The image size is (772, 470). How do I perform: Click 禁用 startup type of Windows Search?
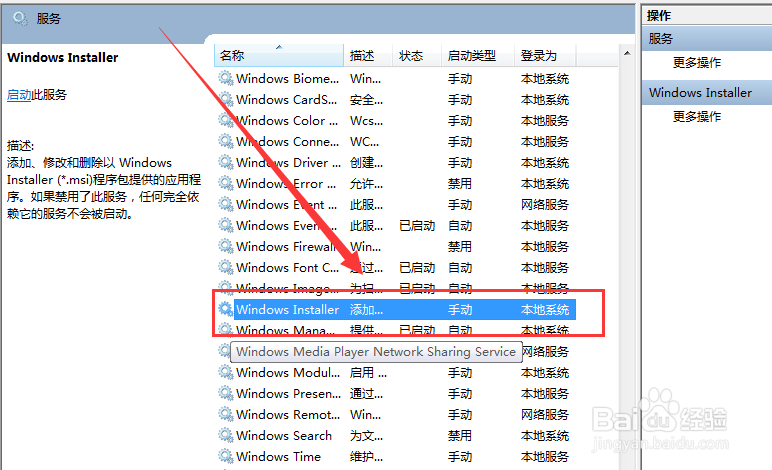click(x=460, y=436)
